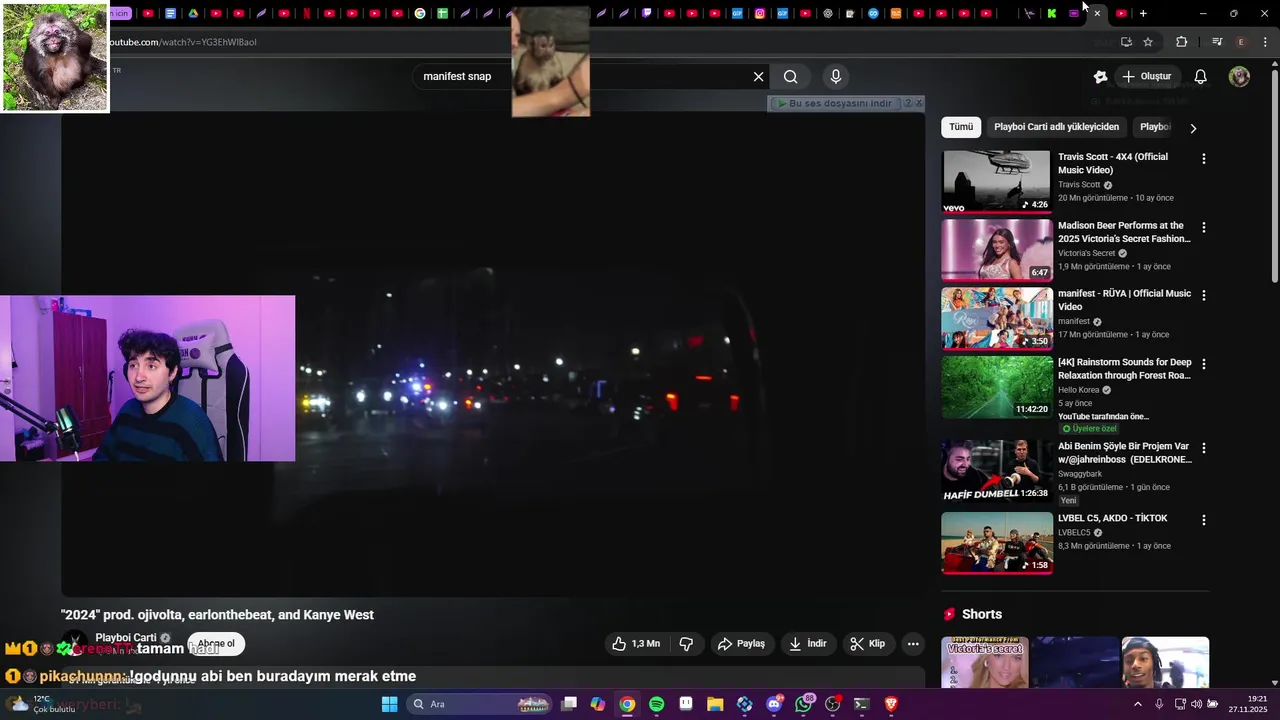1280x720 pixels.
Task: Subscribe with the Abone ol button
Action: point(216,644)
